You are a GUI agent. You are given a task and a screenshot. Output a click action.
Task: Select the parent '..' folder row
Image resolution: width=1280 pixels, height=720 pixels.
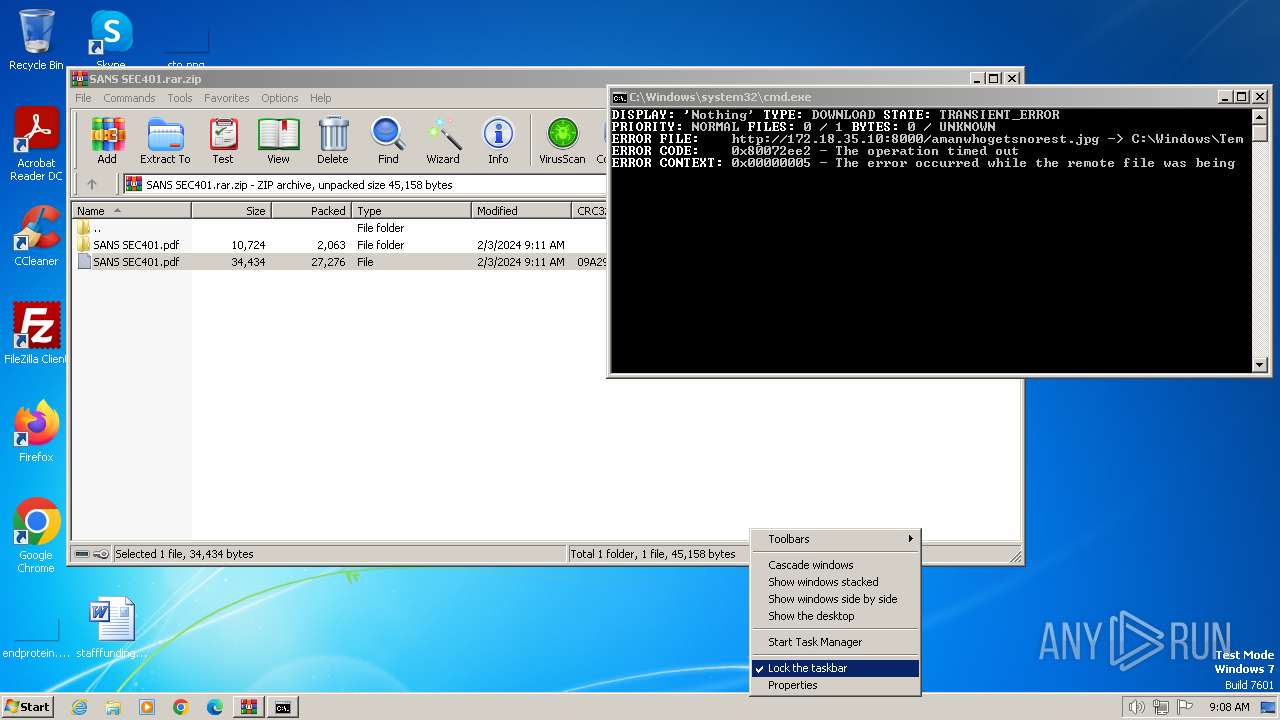pos(339,228)
